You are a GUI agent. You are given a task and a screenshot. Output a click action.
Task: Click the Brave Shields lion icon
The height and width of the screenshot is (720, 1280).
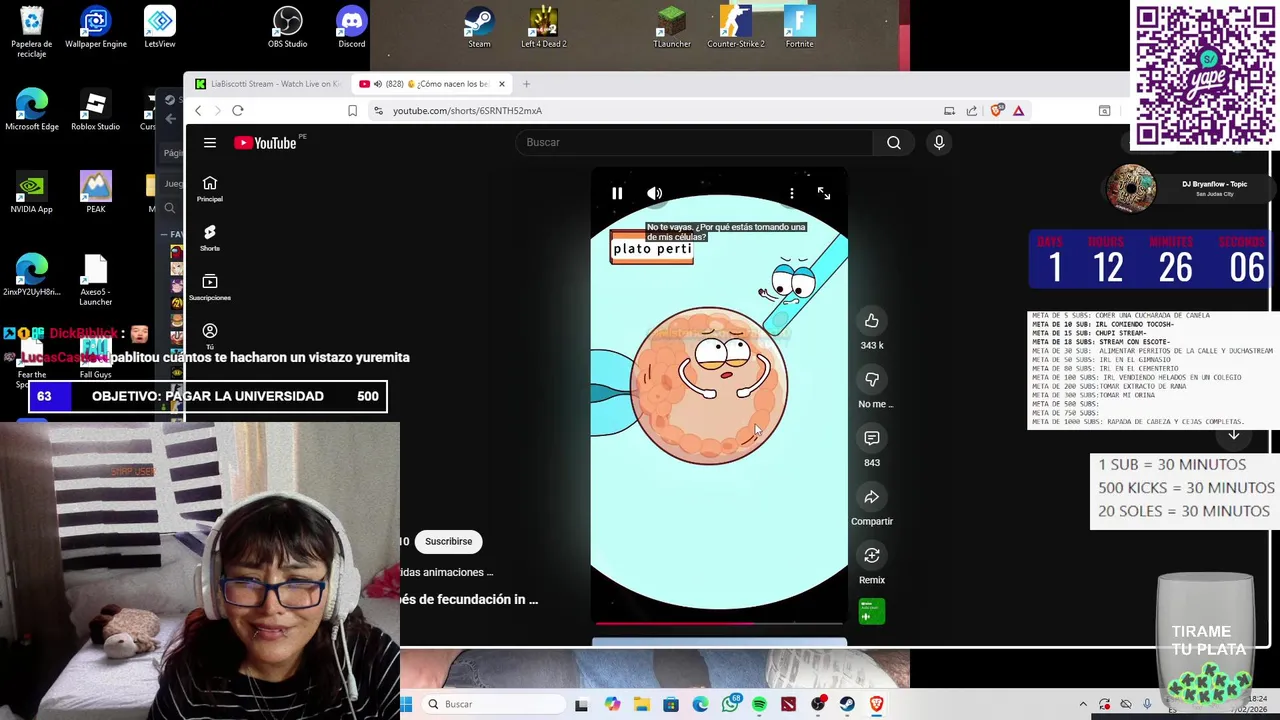(996, 111)
